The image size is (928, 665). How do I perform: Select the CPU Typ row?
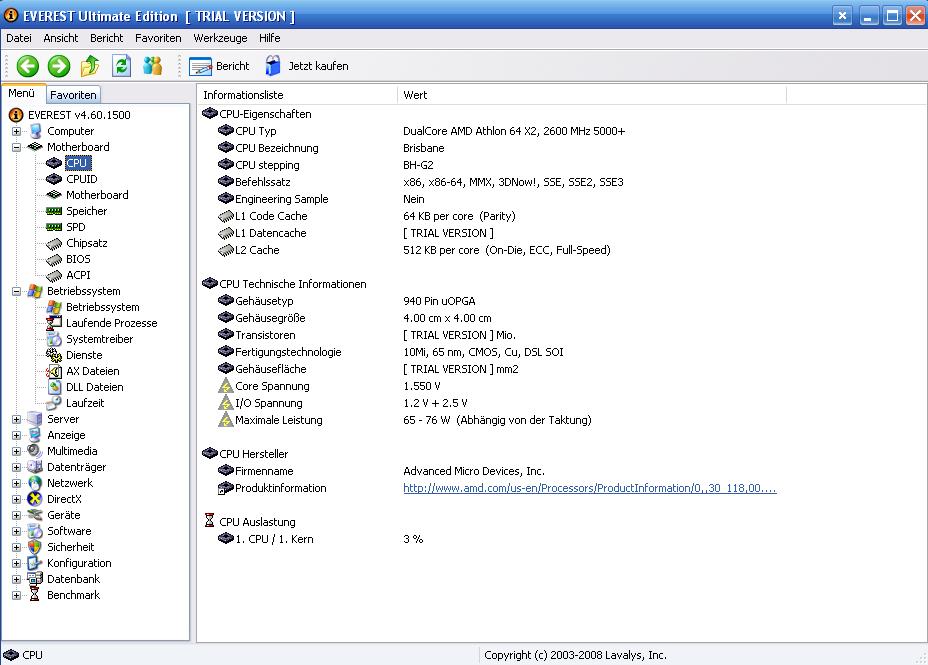tap(421, 131)
